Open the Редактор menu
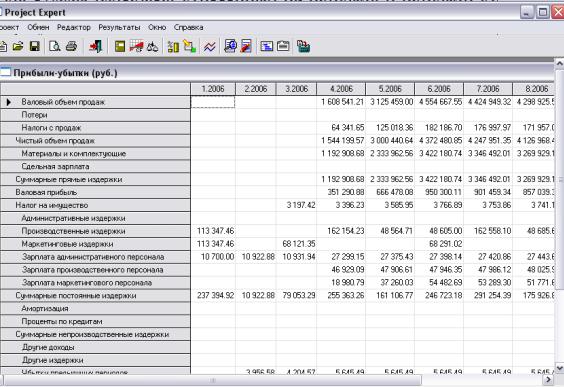This screenshot has width=564, height=387. pos(74,27)
